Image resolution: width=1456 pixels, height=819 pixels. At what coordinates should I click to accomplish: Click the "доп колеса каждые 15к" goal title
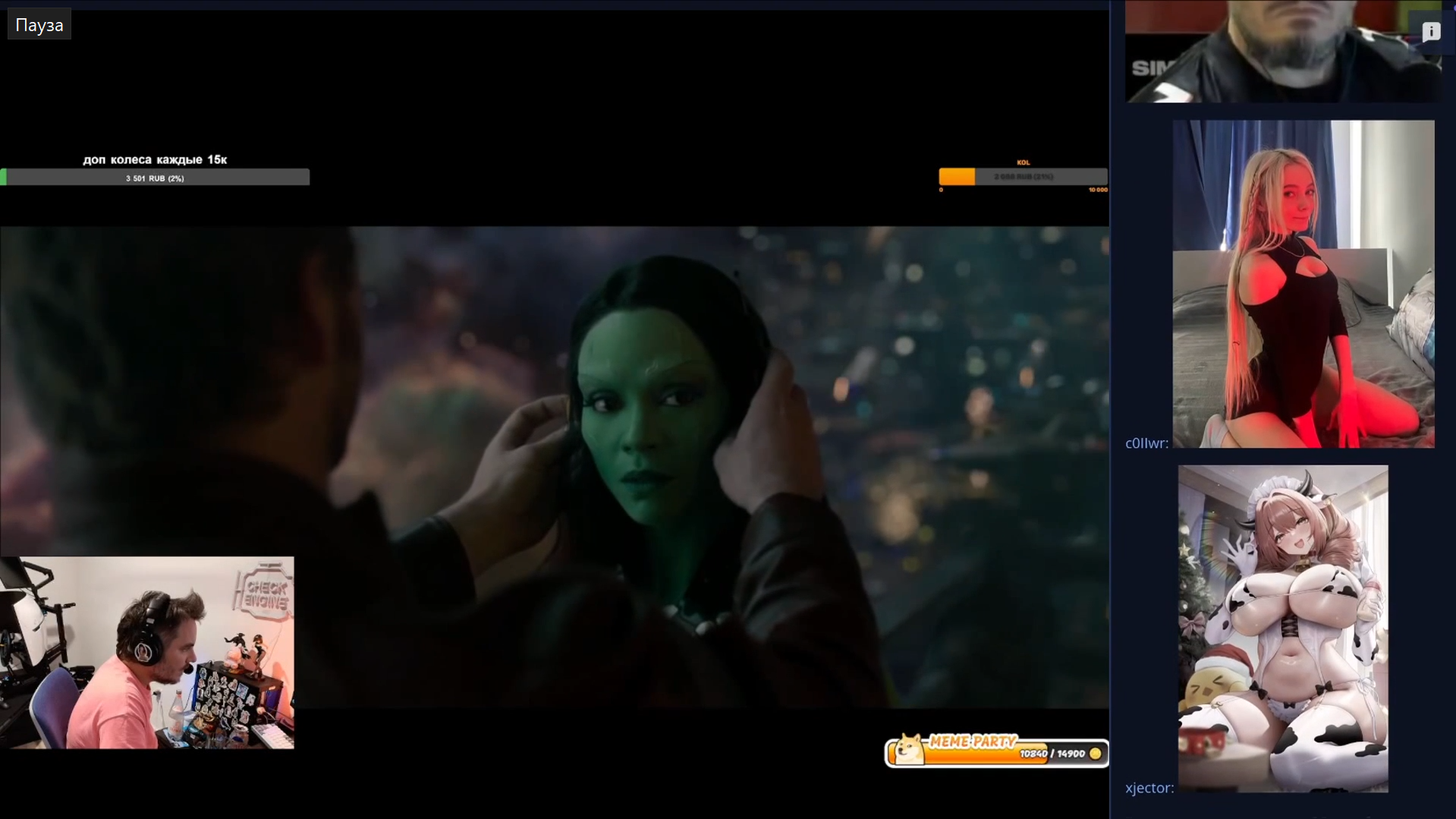(155, 159)
